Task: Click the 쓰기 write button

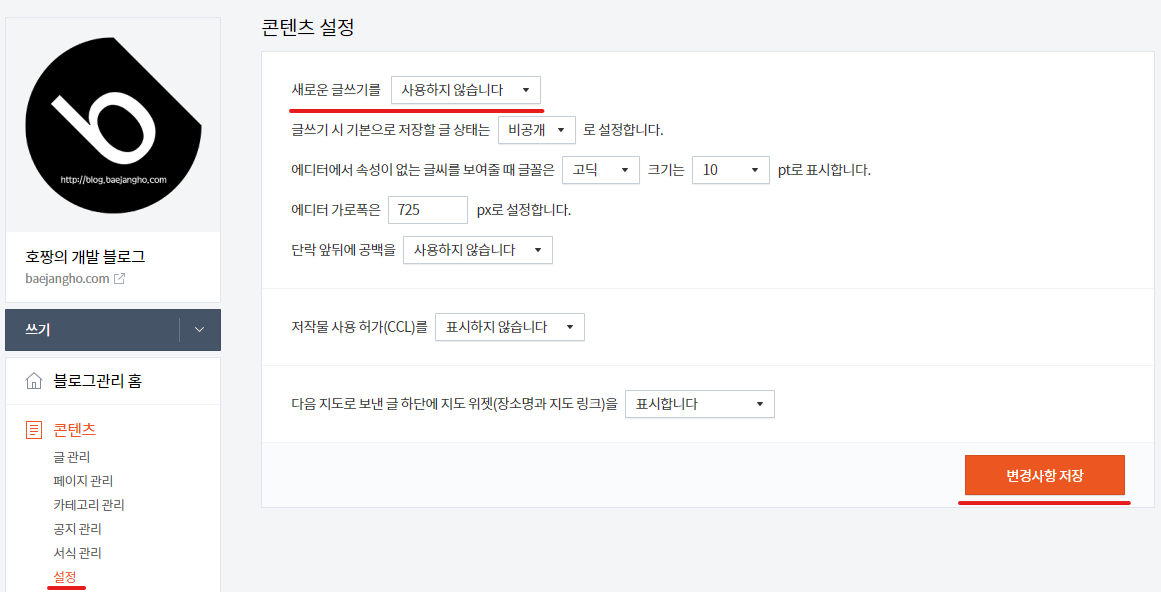Action: [93, 330]
